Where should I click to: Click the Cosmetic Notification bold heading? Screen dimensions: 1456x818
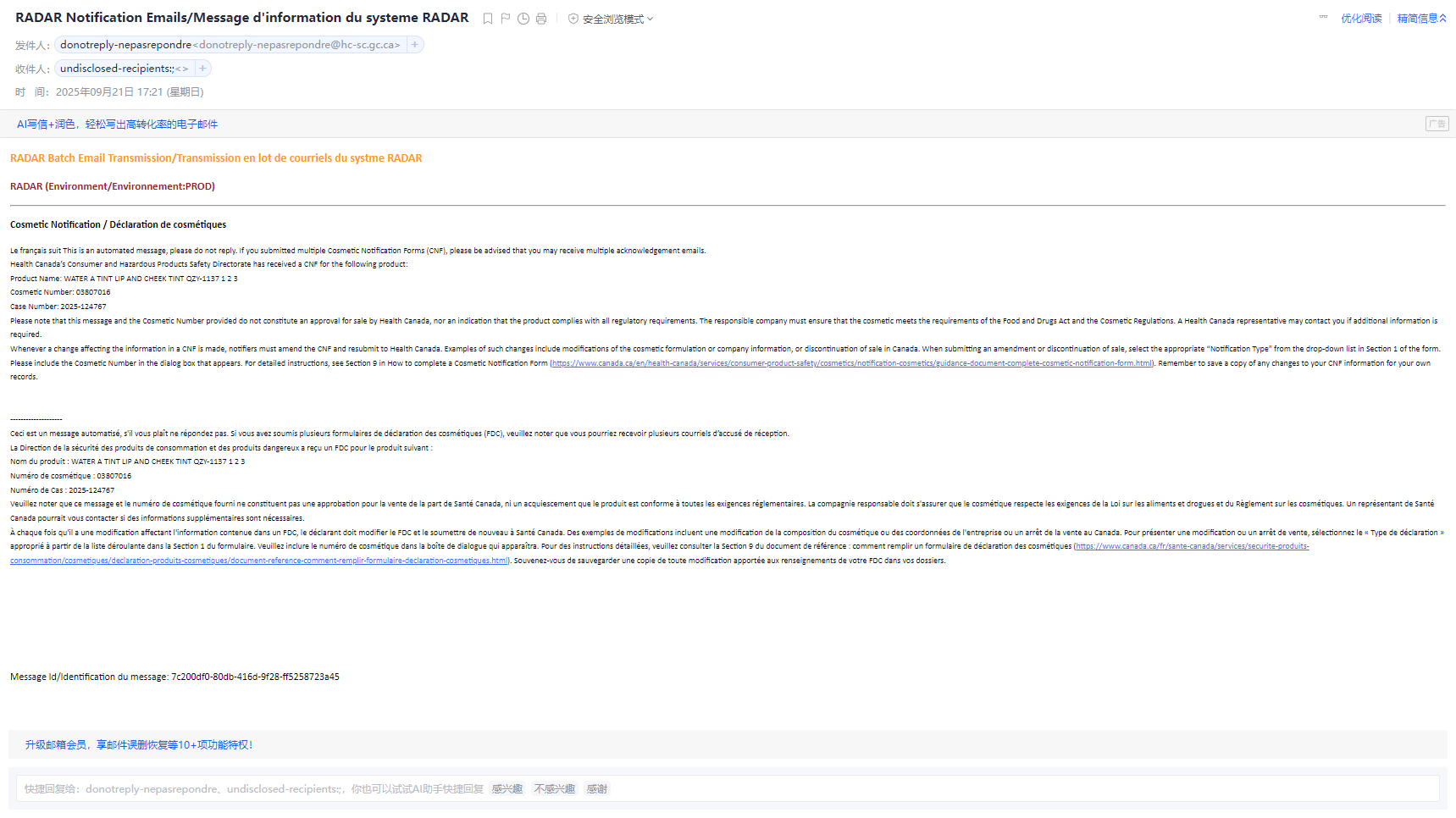click(x=118, y=224)
